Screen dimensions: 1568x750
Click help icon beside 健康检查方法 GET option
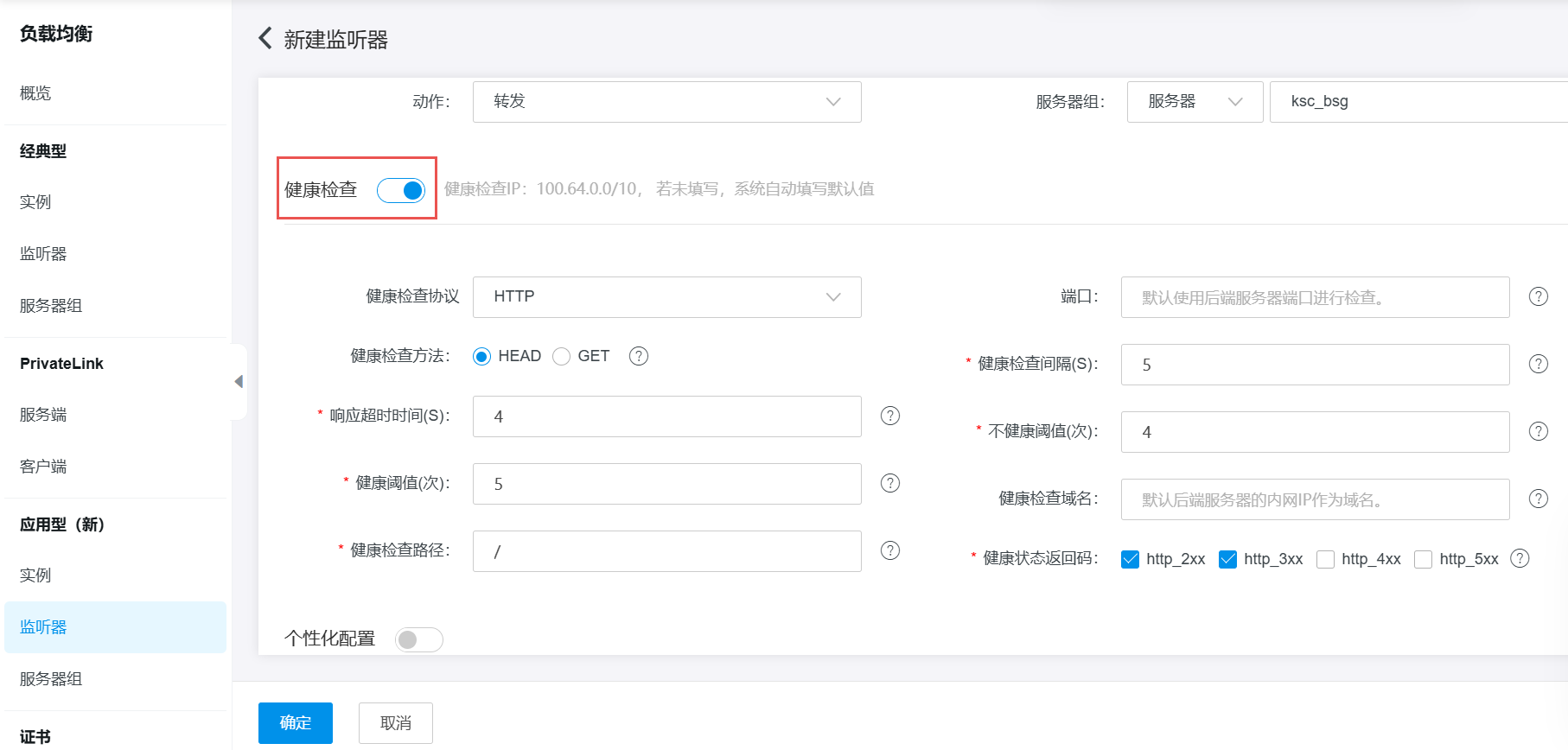638,356
